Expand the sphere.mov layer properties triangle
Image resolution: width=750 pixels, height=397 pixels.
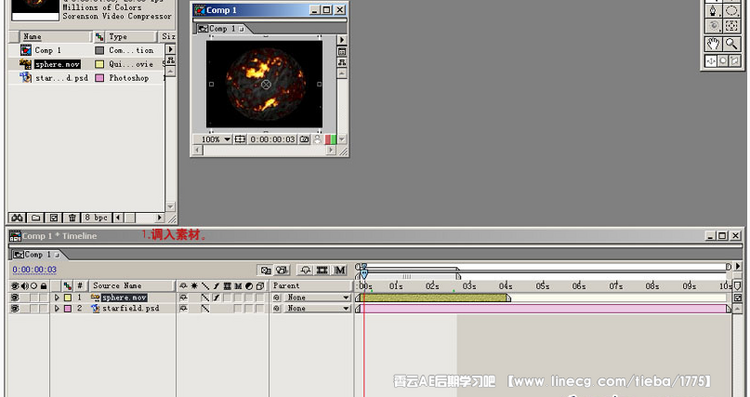(x=57, y=298)
